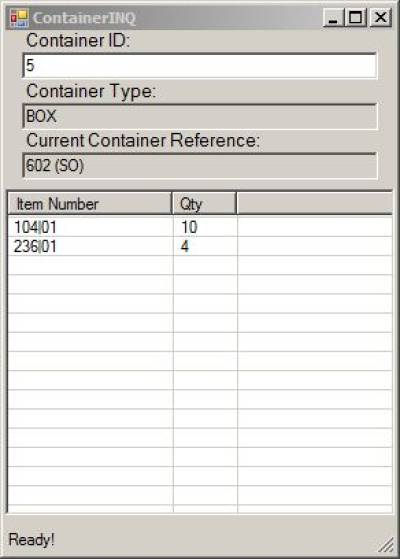Click the resize grip in status bar corner

click(x=386, y=545)
